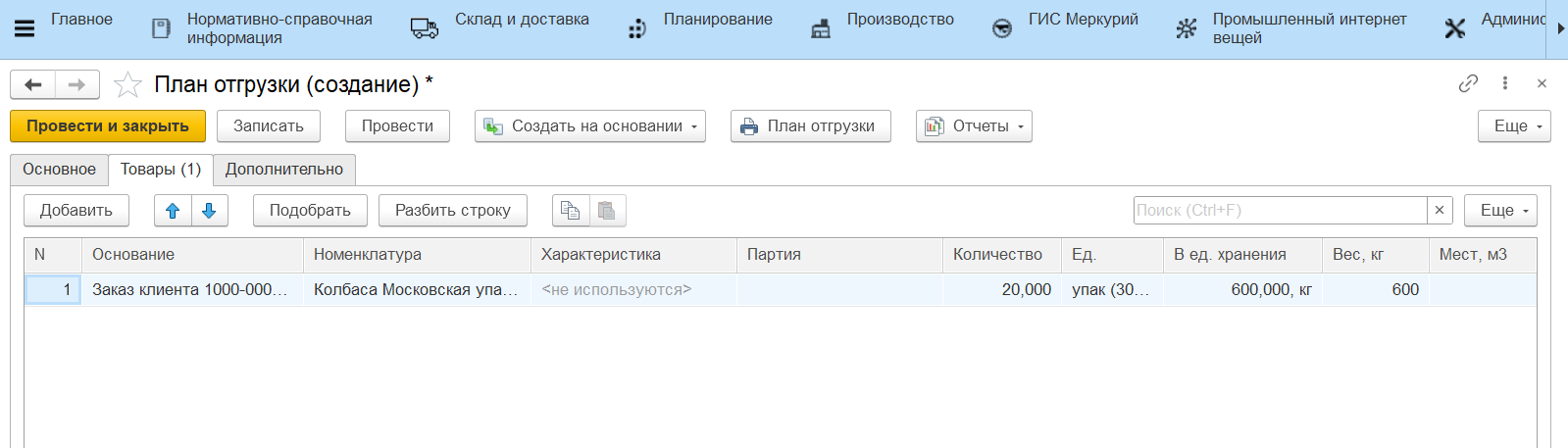Viewport: 1568px width, 448px height.
Task: Open the Отчеты dropdown menu
Action: [974, 126]
